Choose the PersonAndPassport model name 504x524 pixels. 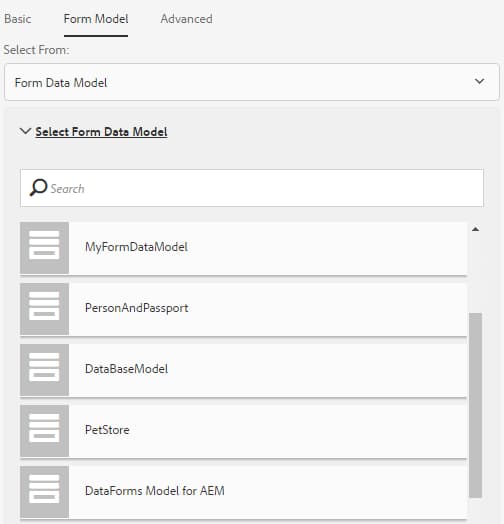click(136, 308)
